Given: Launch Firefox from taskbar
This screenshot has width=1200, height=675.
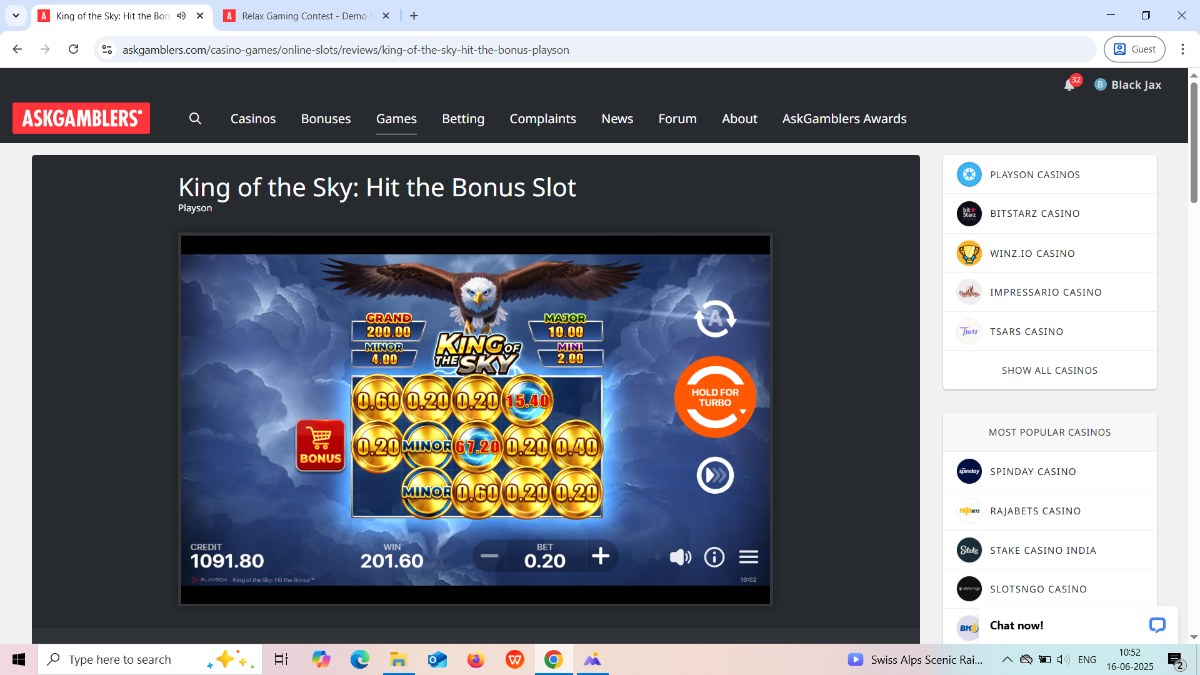Looking at the screenshot, I should point(476,659).
